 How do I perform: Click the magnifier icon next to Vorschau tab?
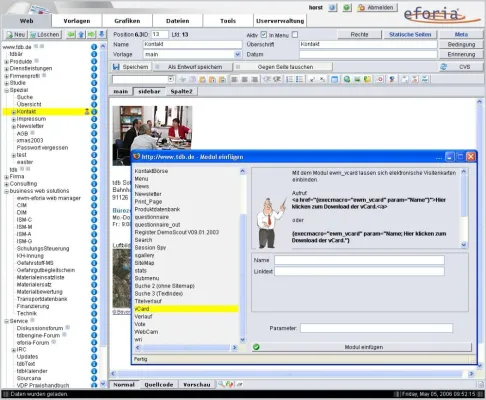pyautogui.click(x=221, y=384)
